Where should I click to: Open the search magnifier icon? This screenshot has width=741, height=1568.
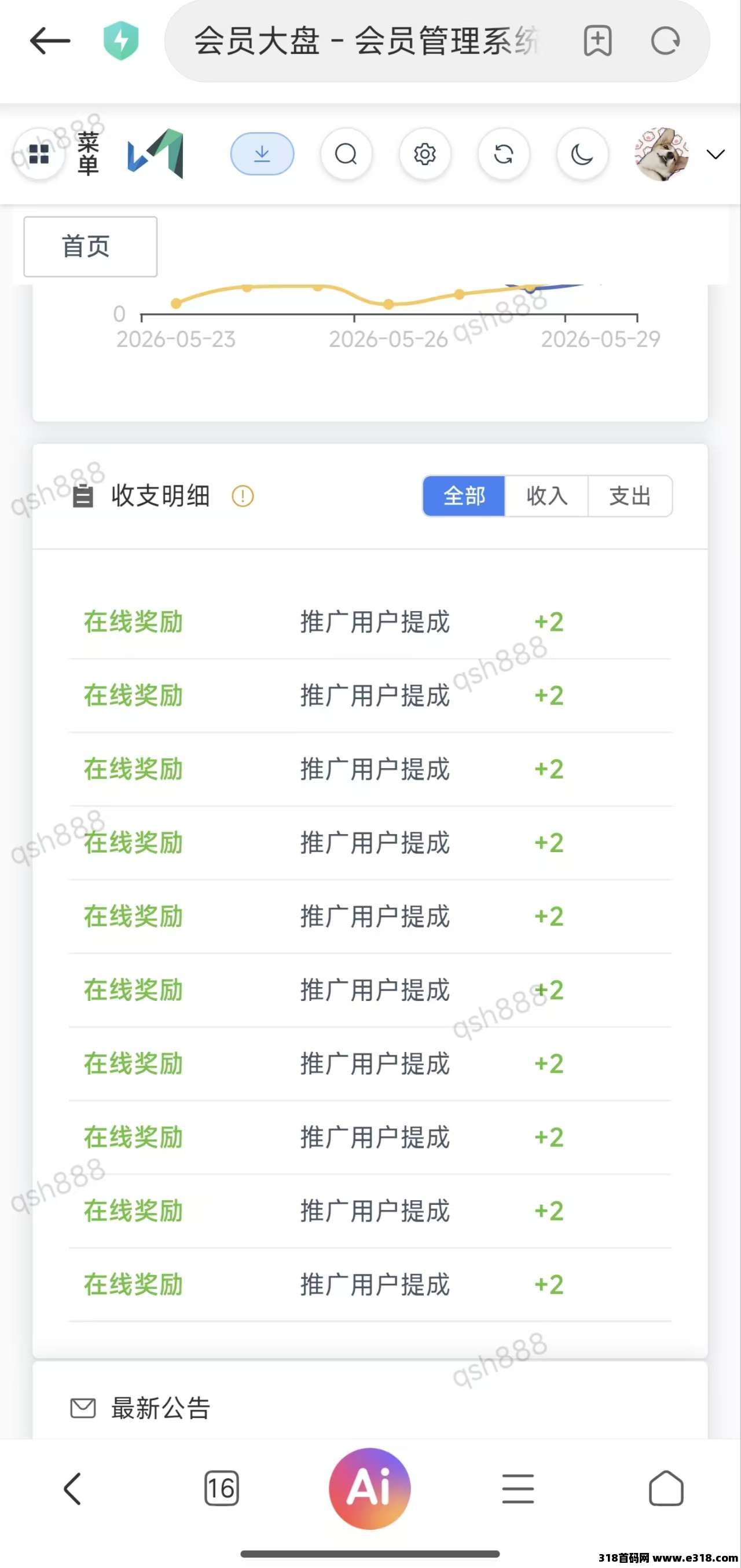point(346,154)
